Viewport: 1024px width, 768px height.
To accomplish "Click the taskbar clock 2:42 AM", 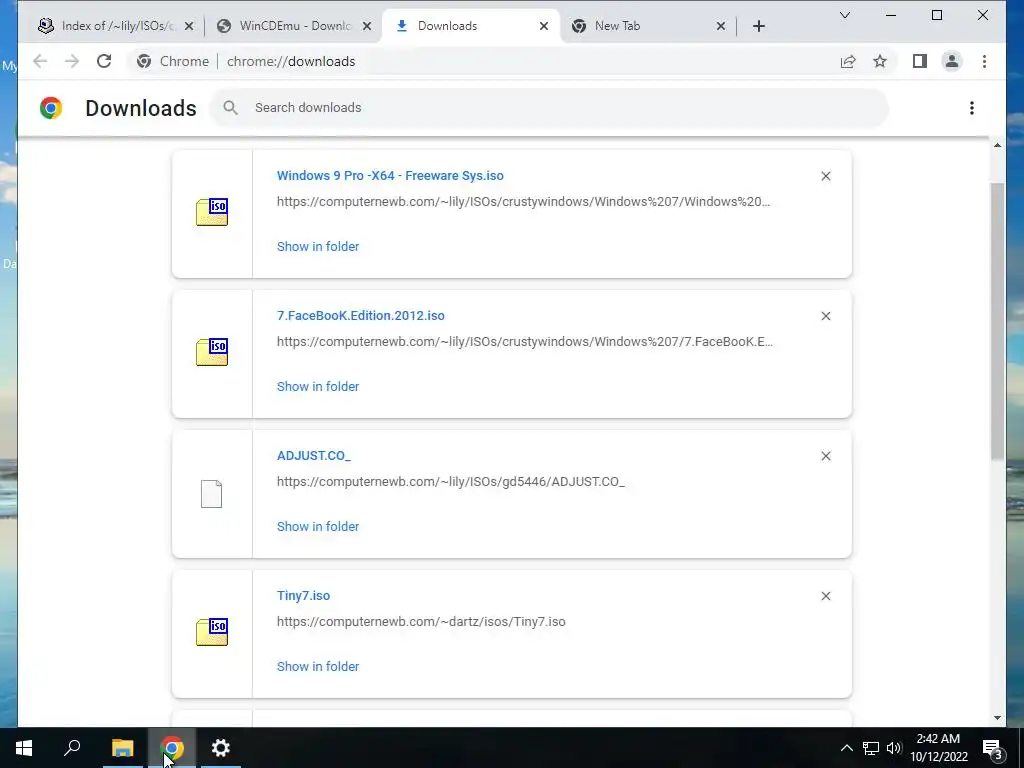I will click(938, 748).
